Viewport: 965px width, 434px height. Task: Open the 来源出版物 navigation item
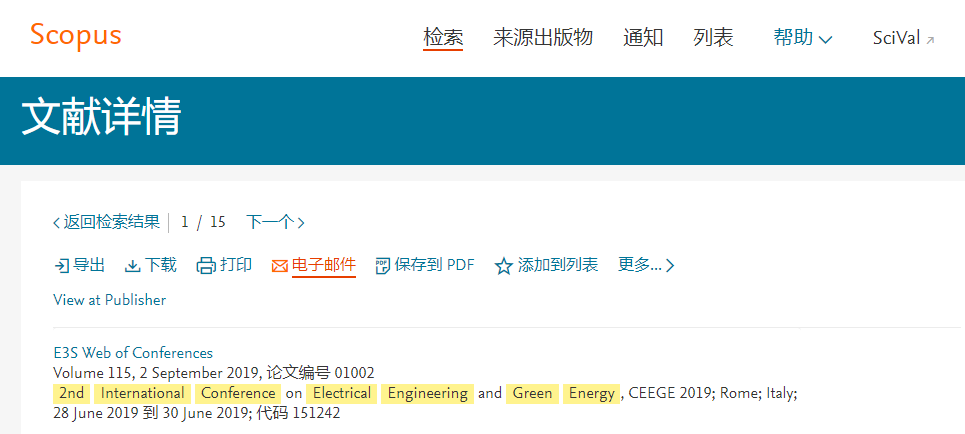(x=543, y=38)
